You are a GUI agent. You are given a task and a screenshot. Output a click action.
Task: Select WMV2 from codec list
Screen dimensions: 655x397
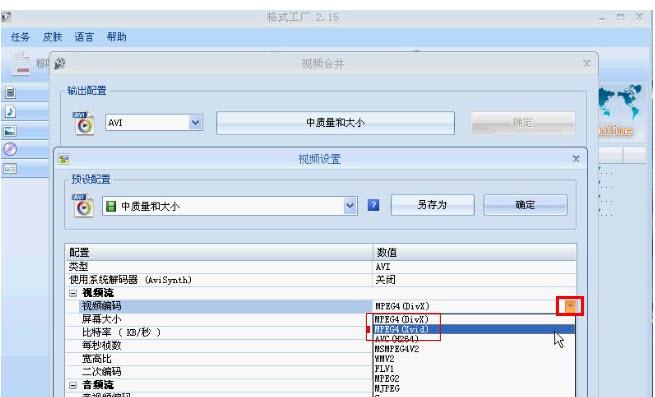pos(474,359)
